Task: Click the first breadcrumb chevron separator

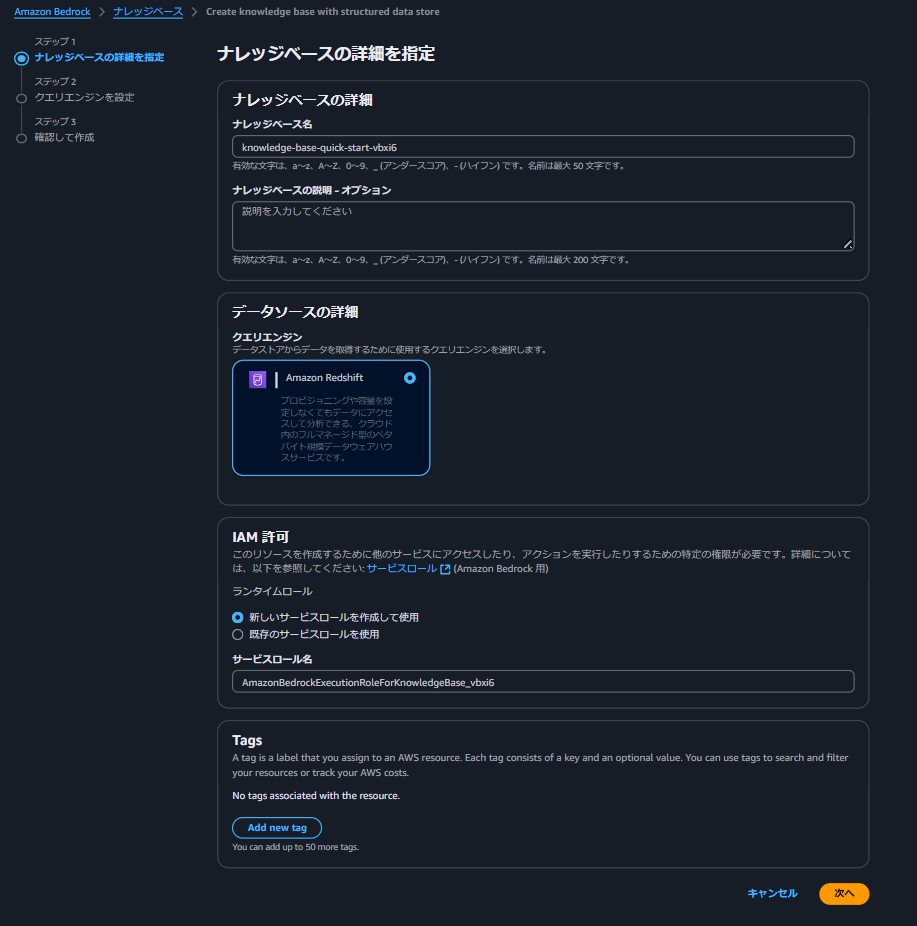Action: [102, 12]
